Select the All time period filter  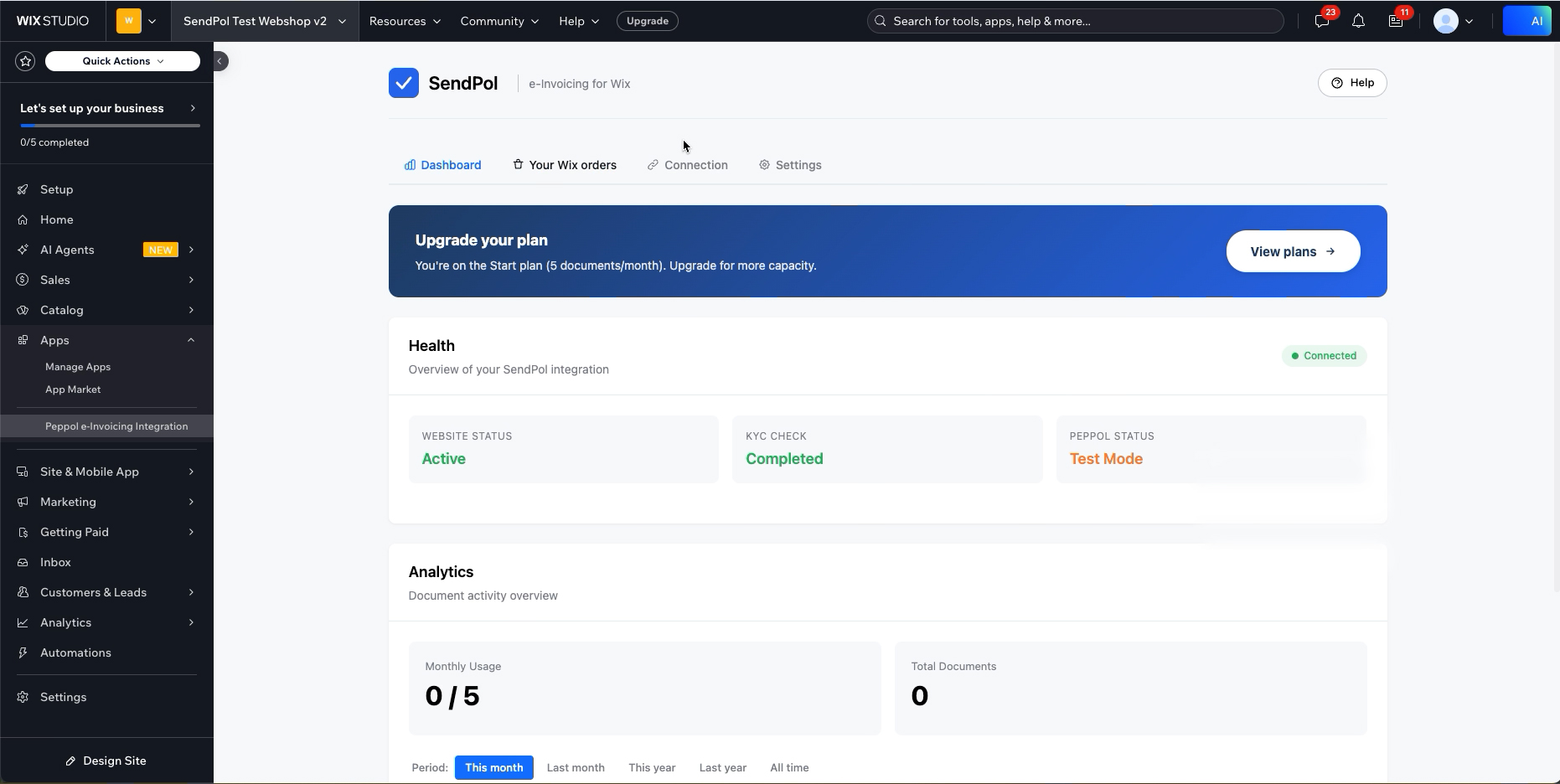pyautogui.click(x=789, y=767)
